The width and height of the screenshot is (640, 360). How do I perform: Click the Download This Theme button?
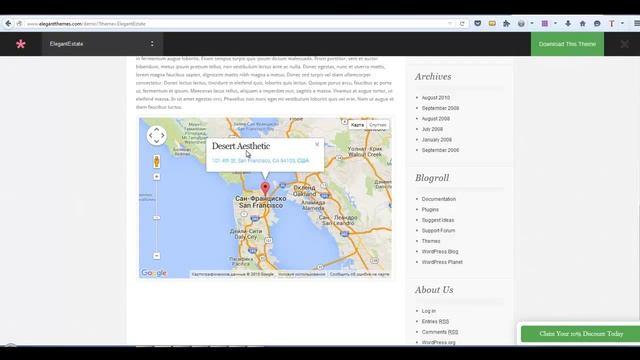[567, 44]
